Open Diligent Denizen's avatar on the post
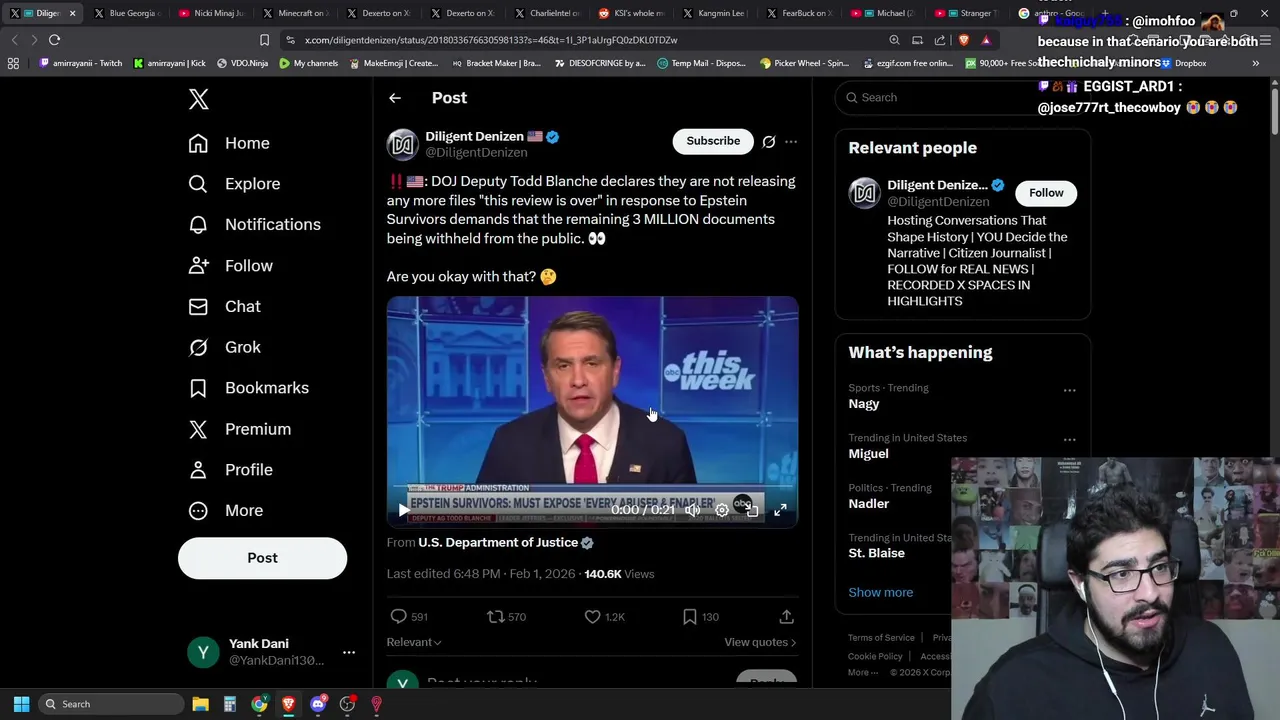This screenshot has height=720, width=1280. 402,144
